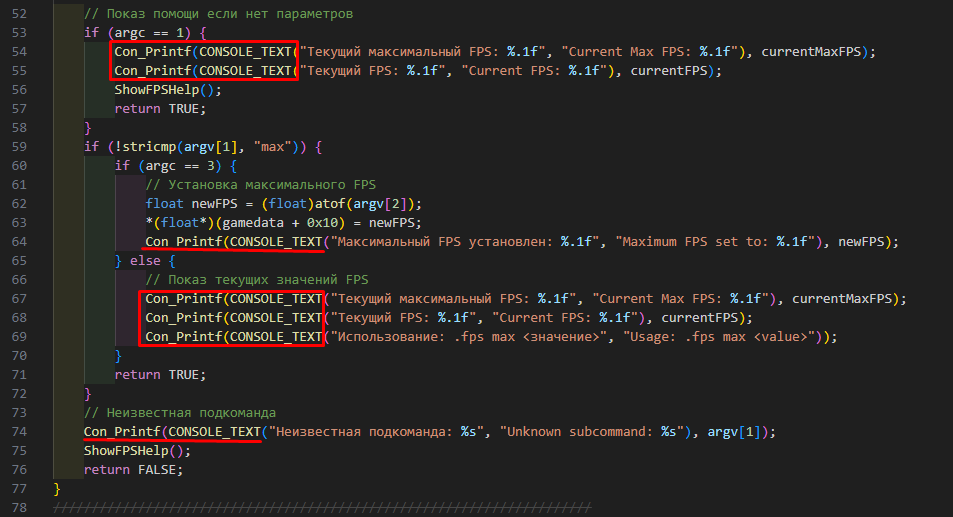The image size is (953, 517).
Task: Click the comment 'Установка максимального FPS'
Action: click(264, 184)
